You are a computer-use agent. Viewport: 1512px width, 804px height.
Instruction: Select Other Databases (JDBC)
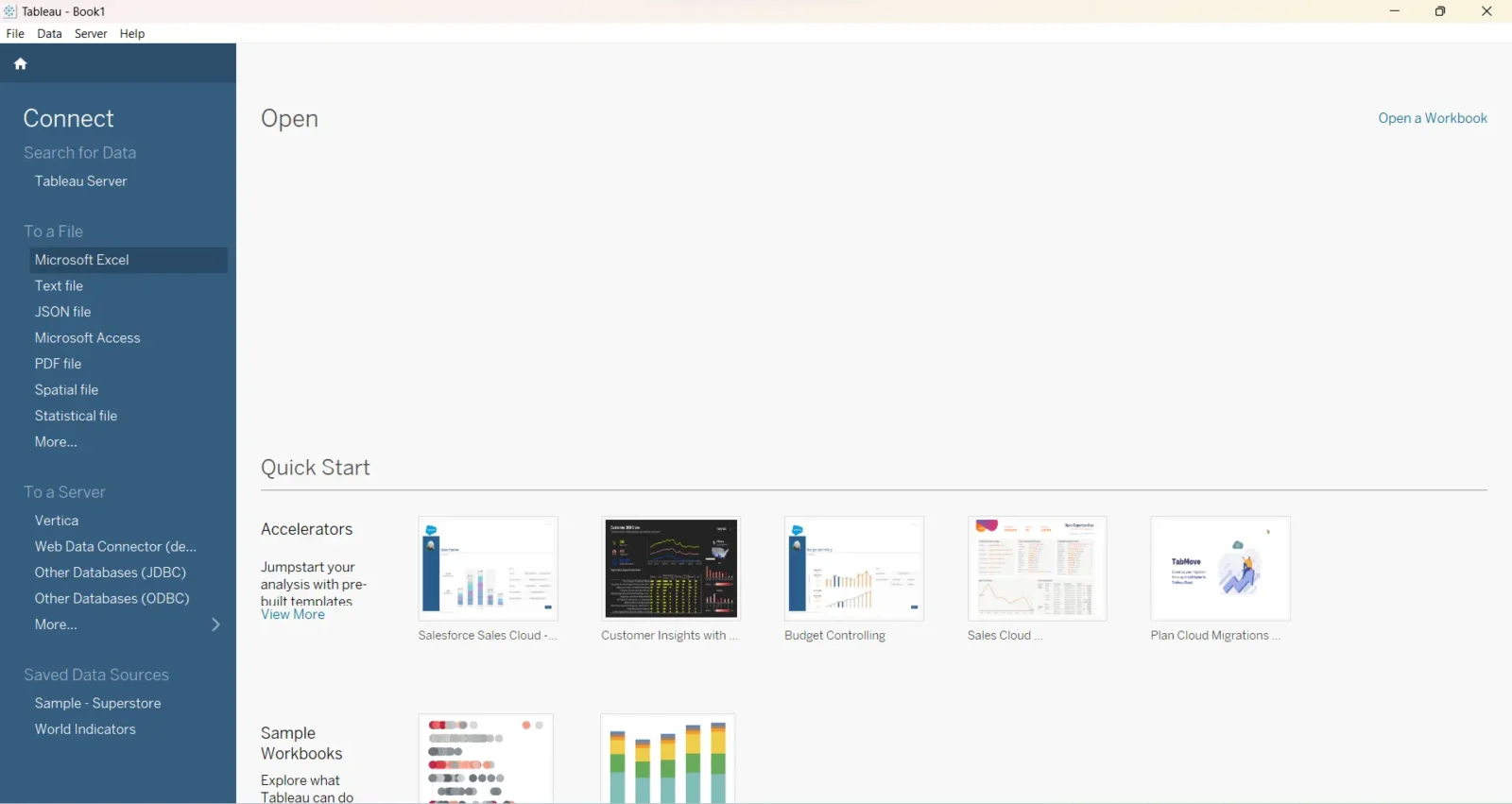pyautogui.click(x=111, y=573)
